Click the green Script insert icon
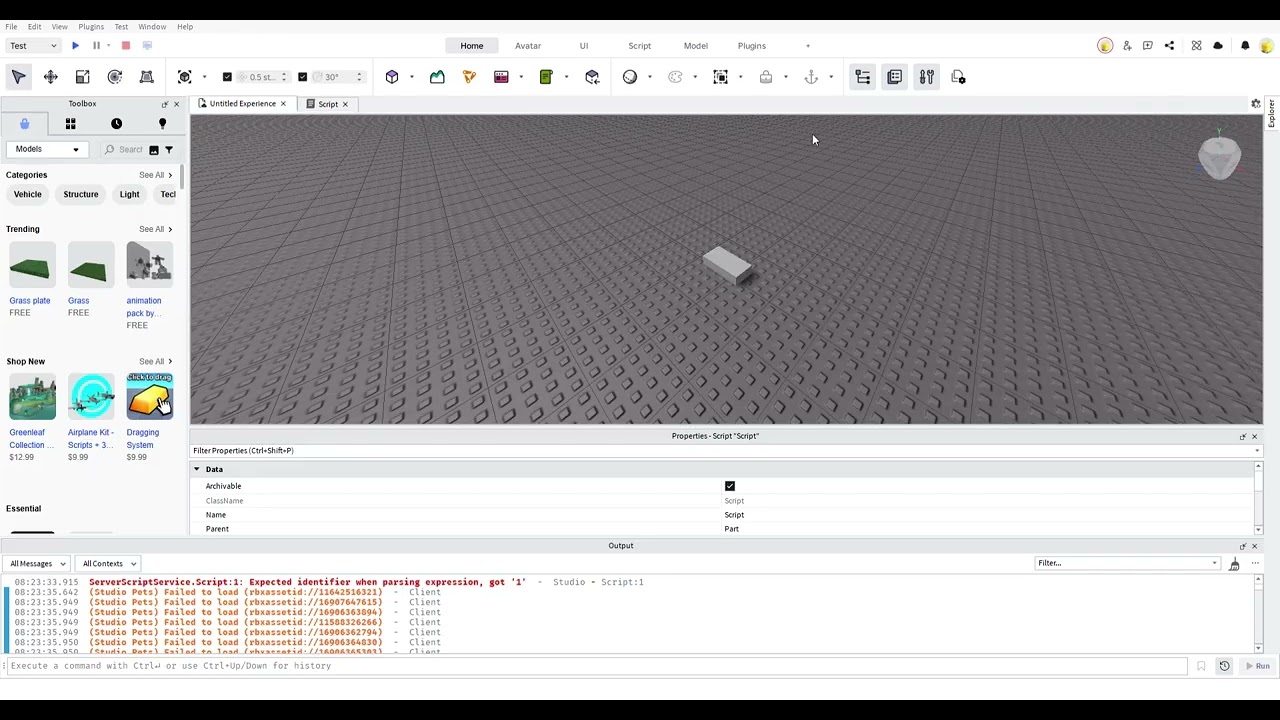The image size is (1280, 720). pos(546,77)
